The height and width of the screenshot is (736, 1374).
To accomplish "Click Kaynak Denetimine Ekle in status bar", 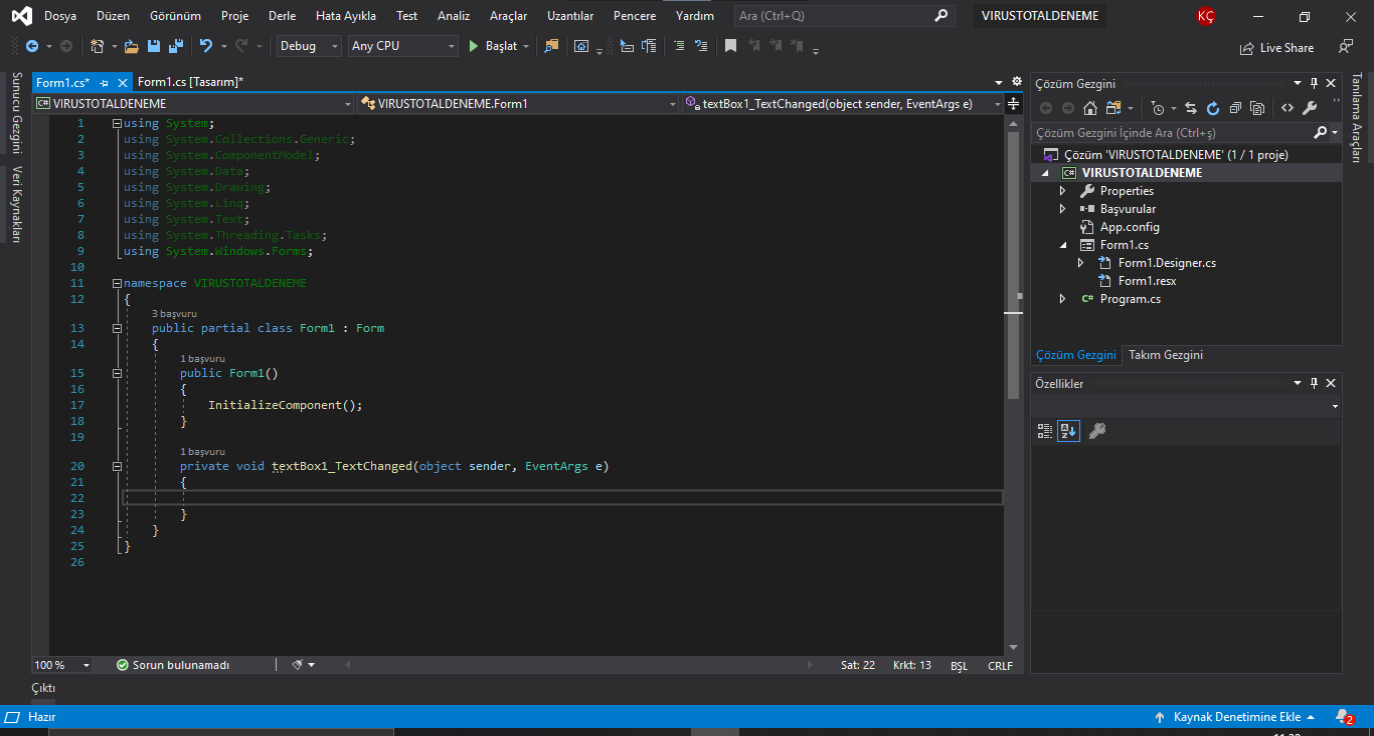I will tap(1236, 717).
